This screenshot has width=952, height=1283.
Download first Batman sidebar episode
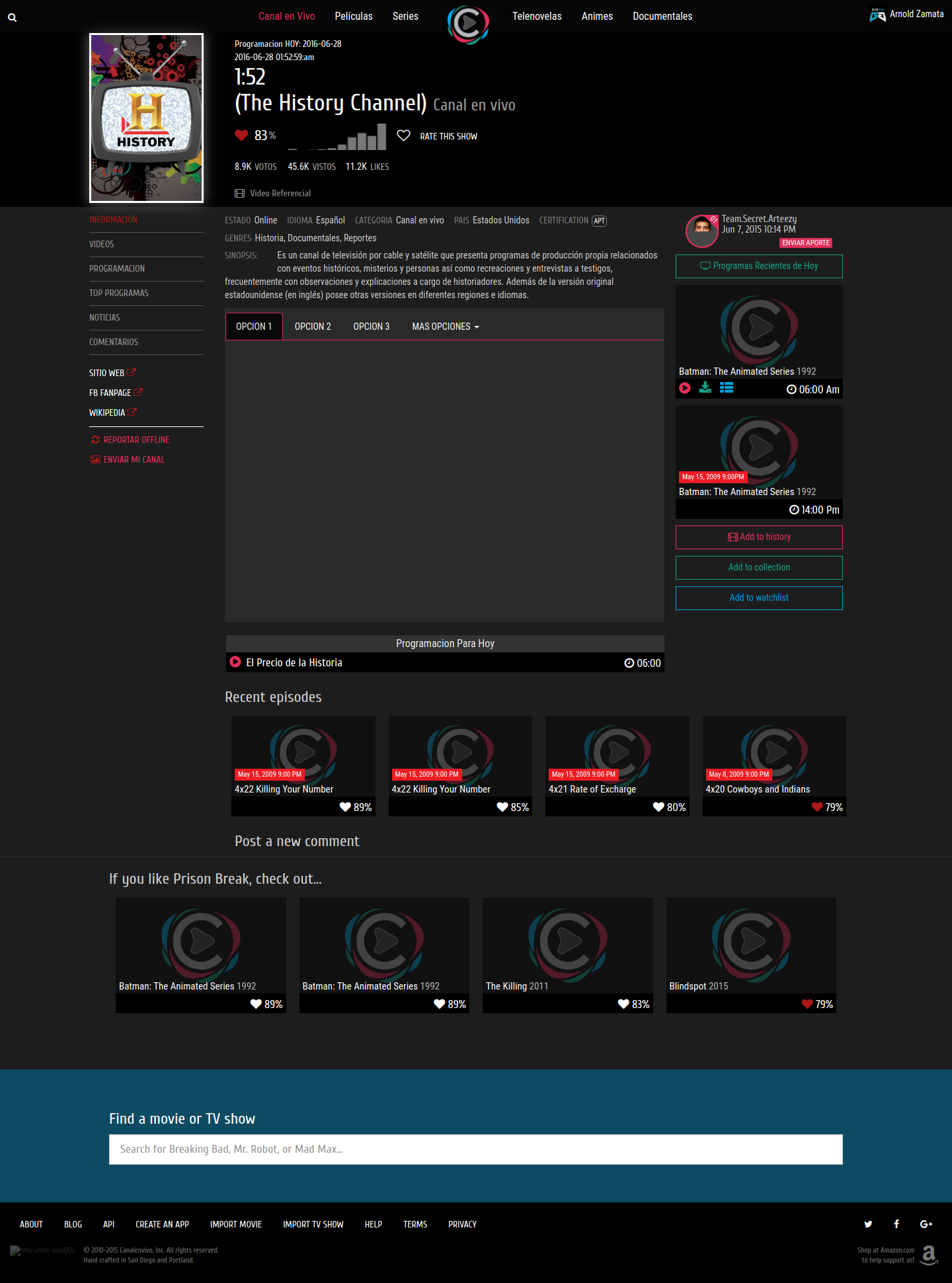705,388
